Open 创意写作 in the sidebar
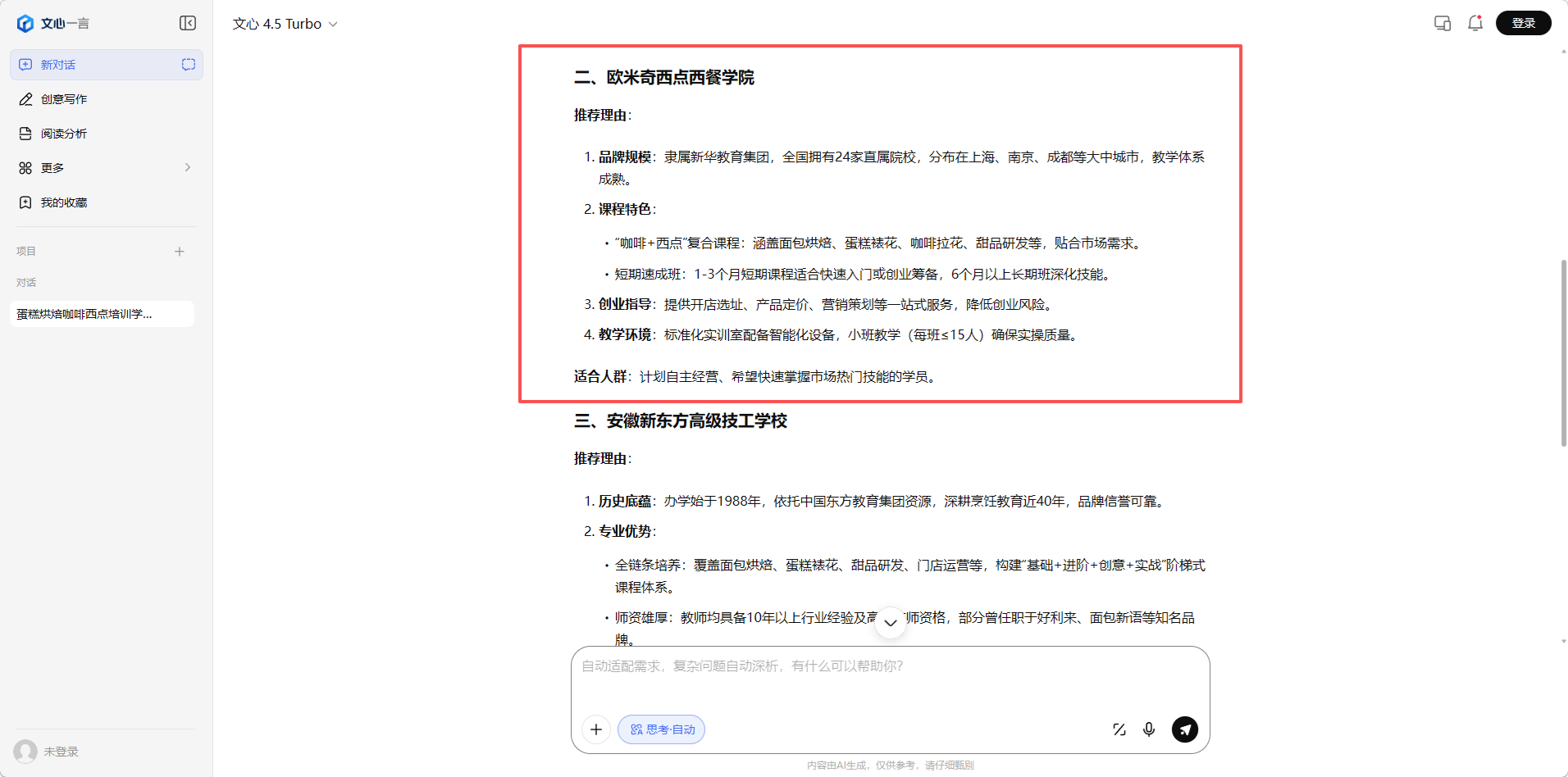This screenshot has width=1568, height=777. (64, 99)
